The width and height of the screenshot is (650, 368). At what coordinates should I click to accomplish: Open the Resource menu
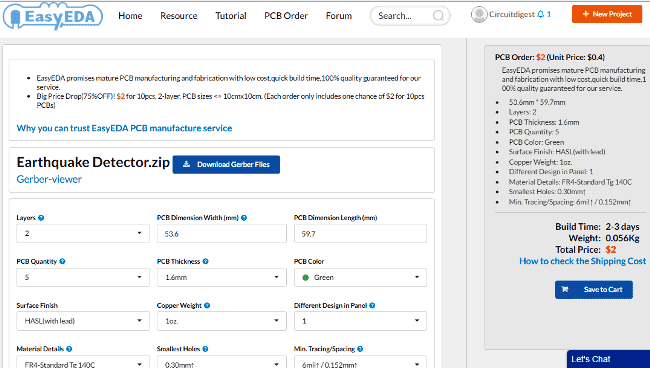[179, 16]
